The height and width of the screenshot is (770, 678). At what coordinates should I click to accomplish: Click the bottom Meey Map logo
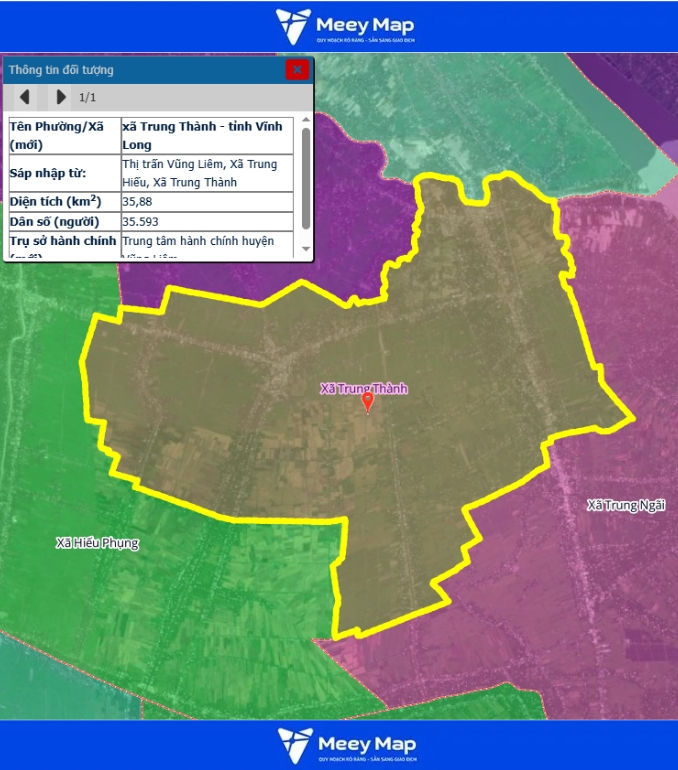(x=345, y=745)
